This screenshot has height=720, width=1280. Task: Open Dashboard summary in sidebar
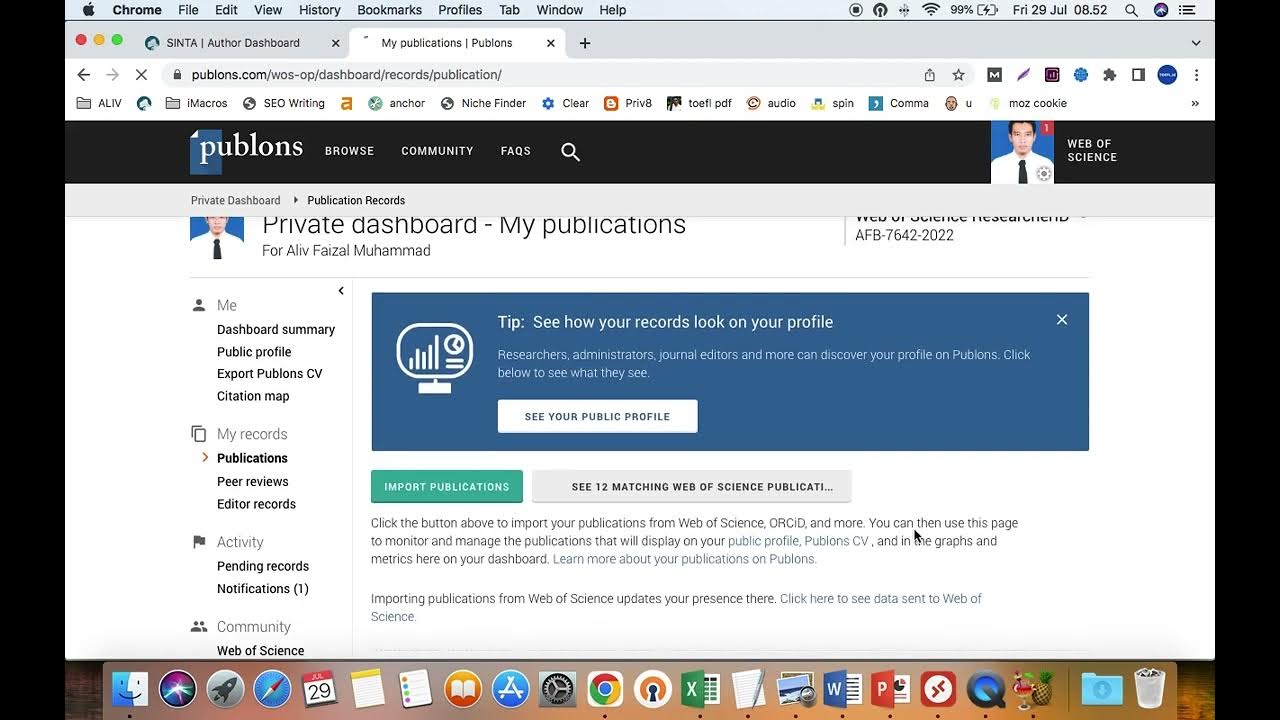pos(276,329)
